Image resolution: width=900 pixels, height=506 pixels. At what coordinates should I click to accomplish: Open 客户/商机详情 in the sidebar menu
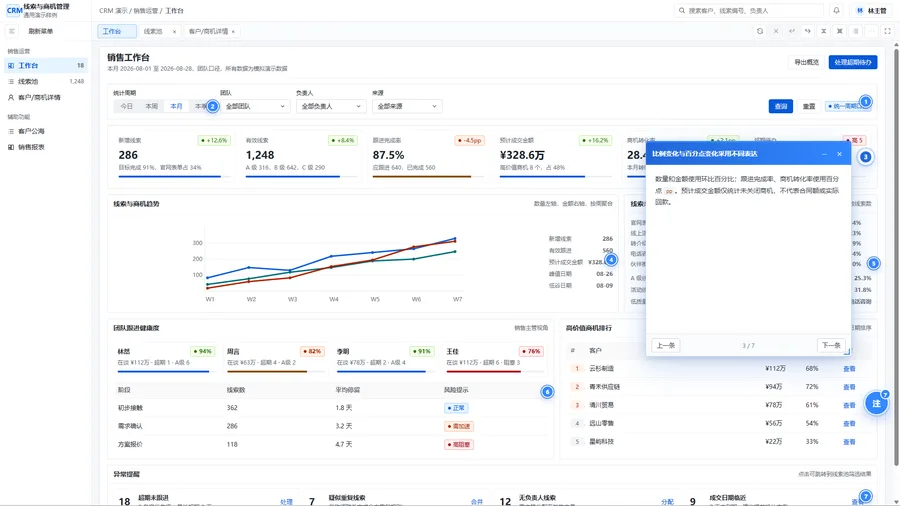coord(46,98)
